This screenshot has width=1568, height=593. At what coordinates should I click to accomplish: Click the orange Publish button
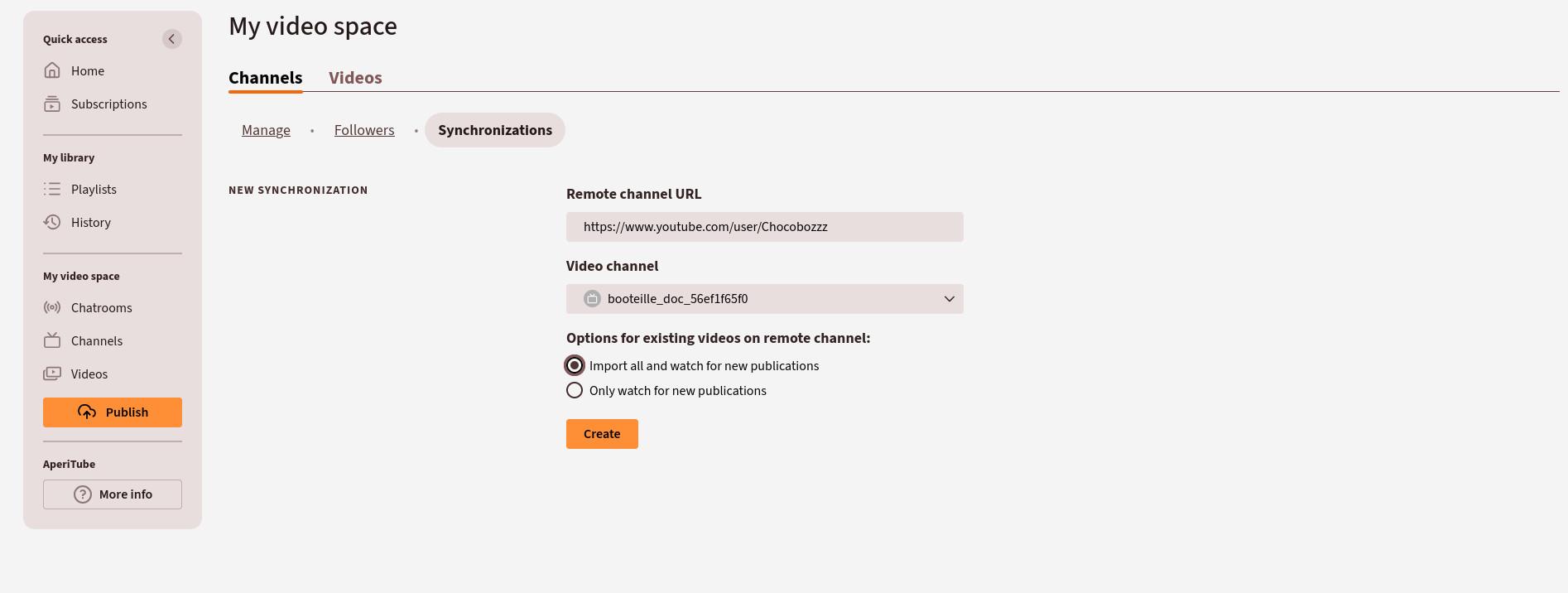113,412
